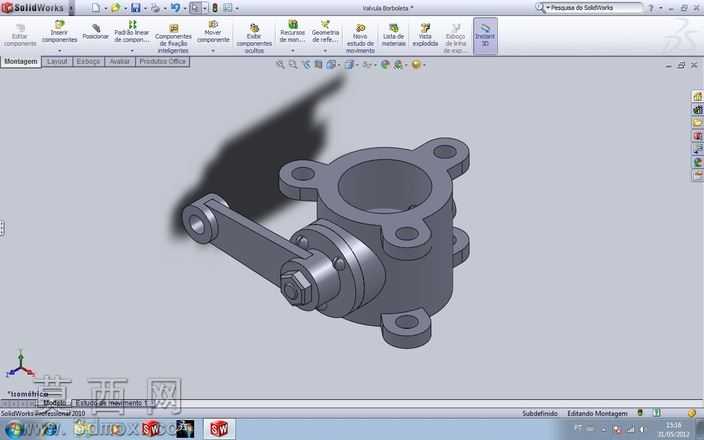The image size is (704, 440).
Task: Click the Windows Start button
Action: (x=13, y=429)
